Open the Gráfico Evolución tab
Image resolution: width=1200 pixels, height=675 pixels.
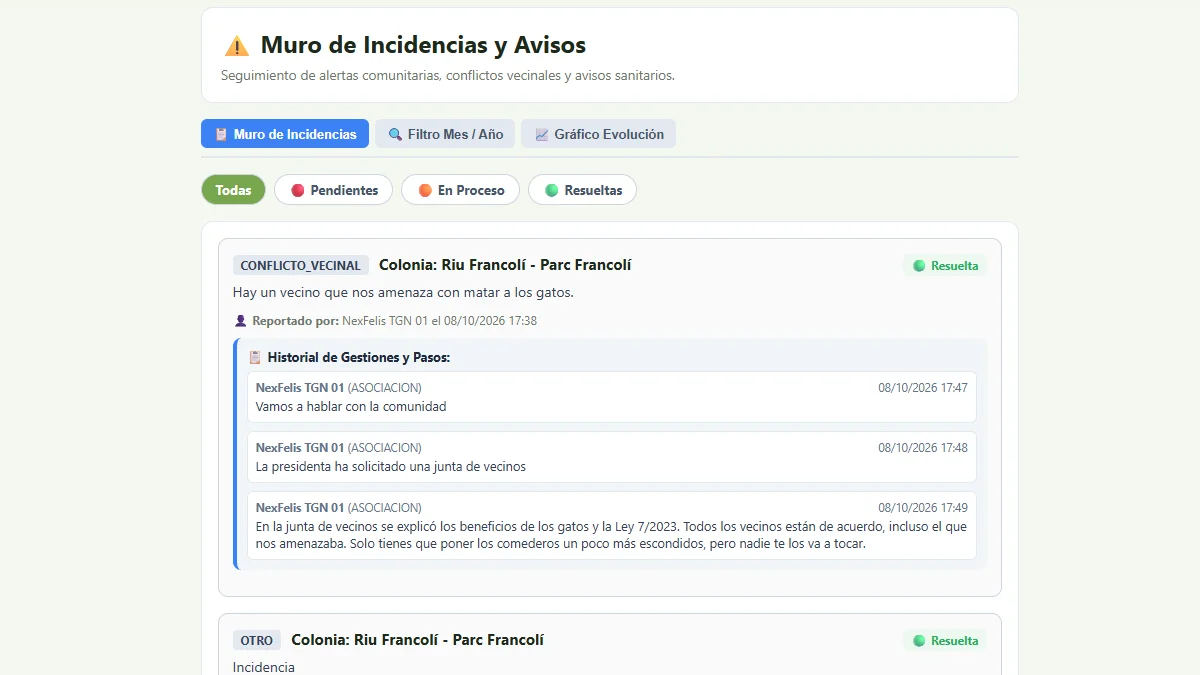click(x=598, y=134)
